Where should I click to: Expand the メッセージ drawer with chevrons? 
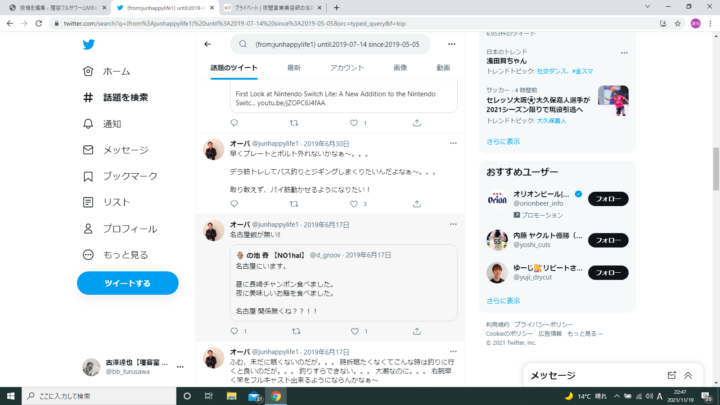[x=688, y=375]
